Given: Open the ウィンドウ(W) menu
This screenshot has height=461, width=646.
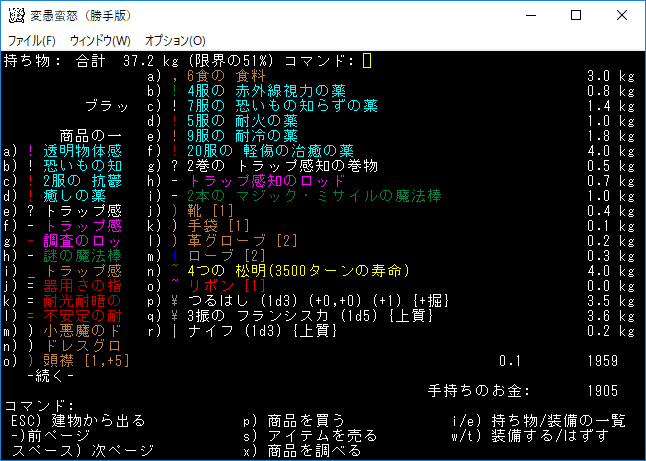Looking at the screenshot, I should coord(99,41).
